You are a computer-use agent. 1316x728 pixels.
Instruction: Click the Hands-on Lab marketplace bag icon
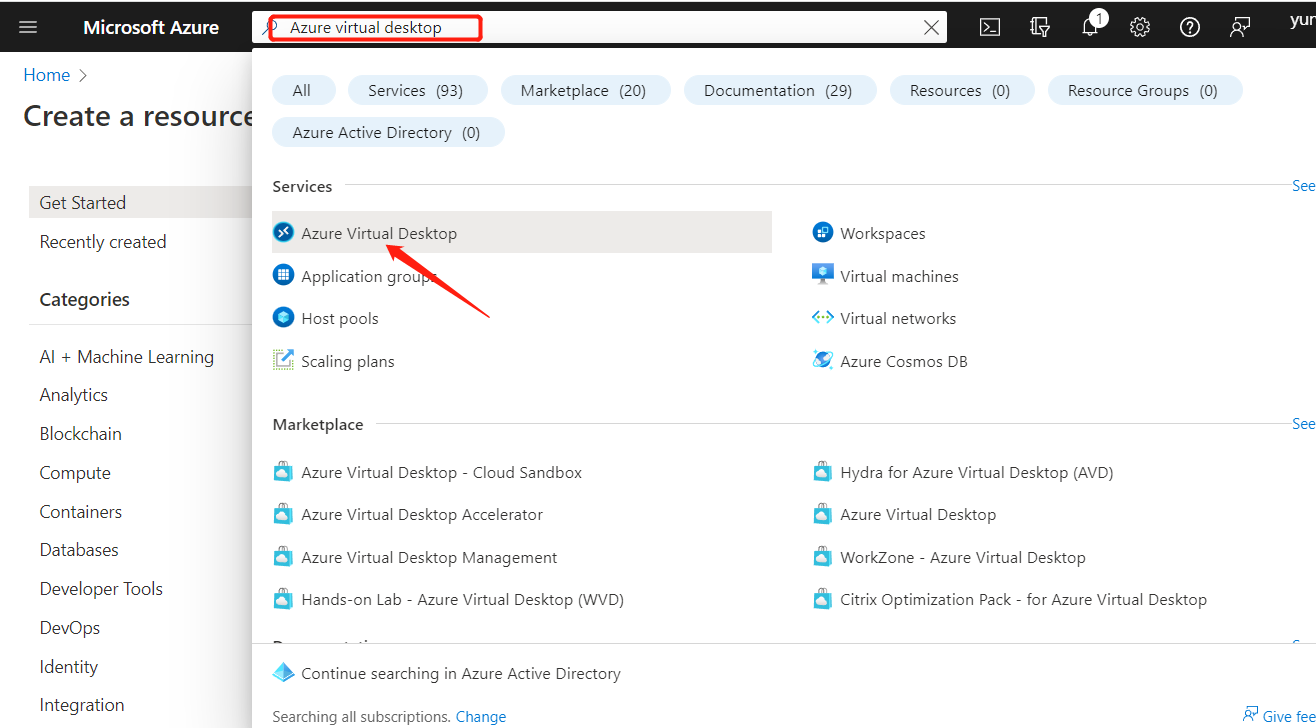tap(284, 599)
